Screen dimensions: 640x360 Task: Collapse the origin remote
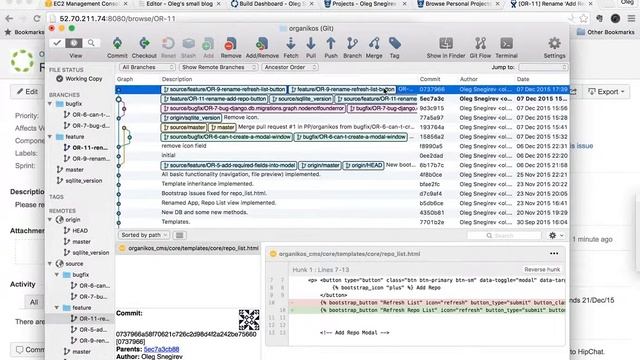click(x=50, y=220)
